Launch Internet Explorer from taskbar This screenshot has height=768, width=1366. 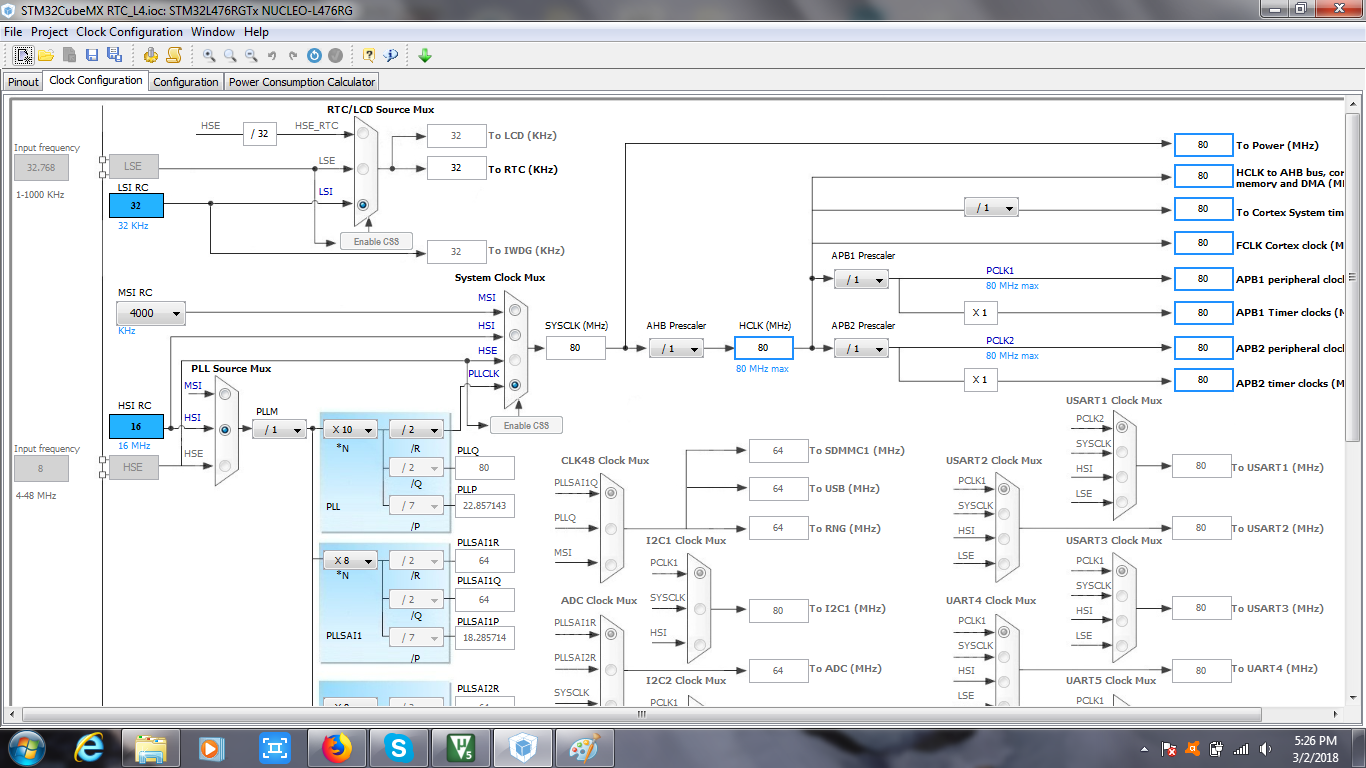click(x=89, y=748)
